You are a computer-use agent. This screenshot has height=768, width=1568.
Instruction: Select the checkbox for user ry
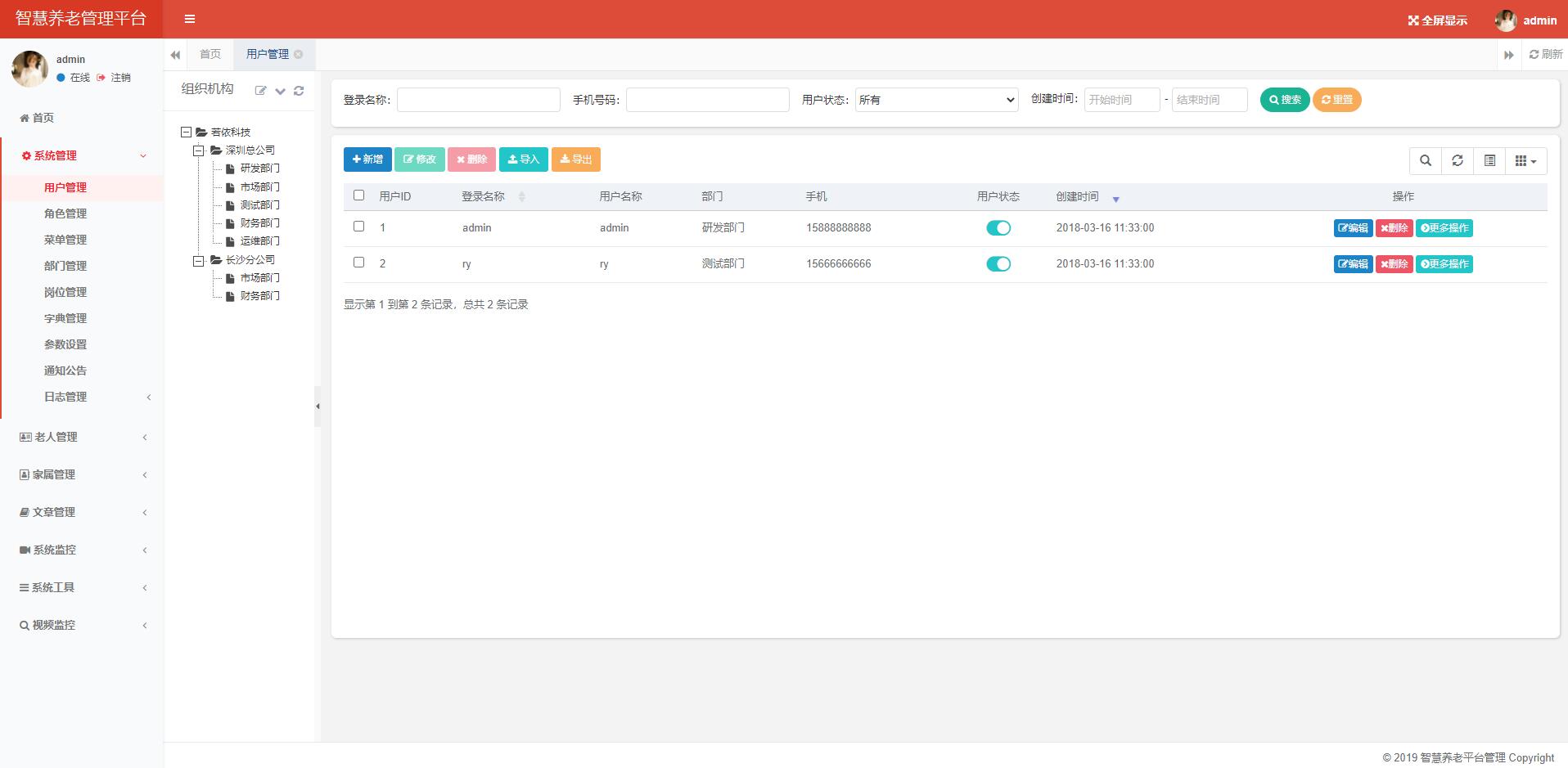[358, 263]
